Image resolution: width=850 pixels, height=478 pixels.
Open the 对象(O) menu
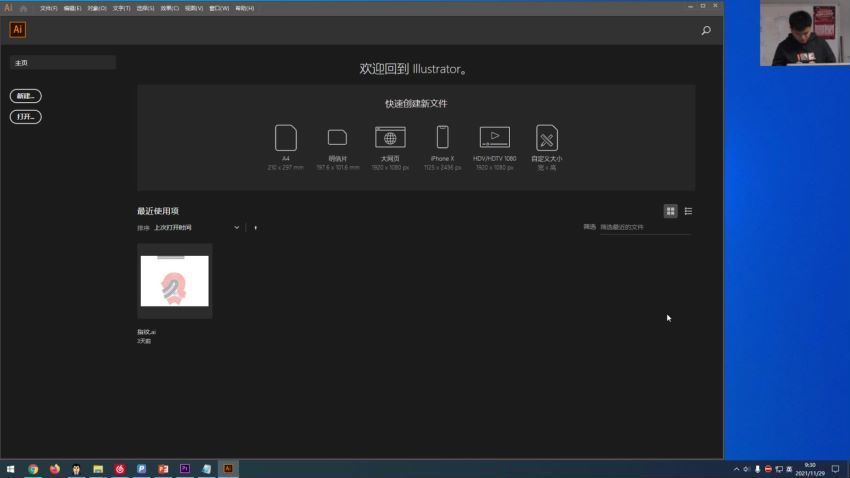pyautogui.click(x=97, y=8)
